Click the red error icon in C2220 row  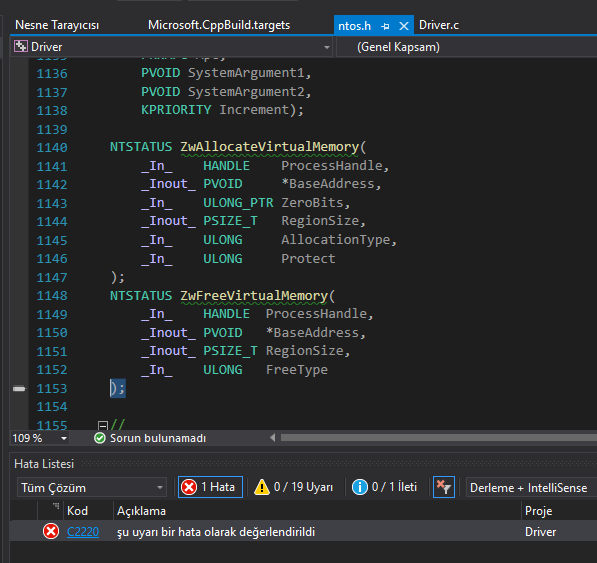tap(51, 531)
